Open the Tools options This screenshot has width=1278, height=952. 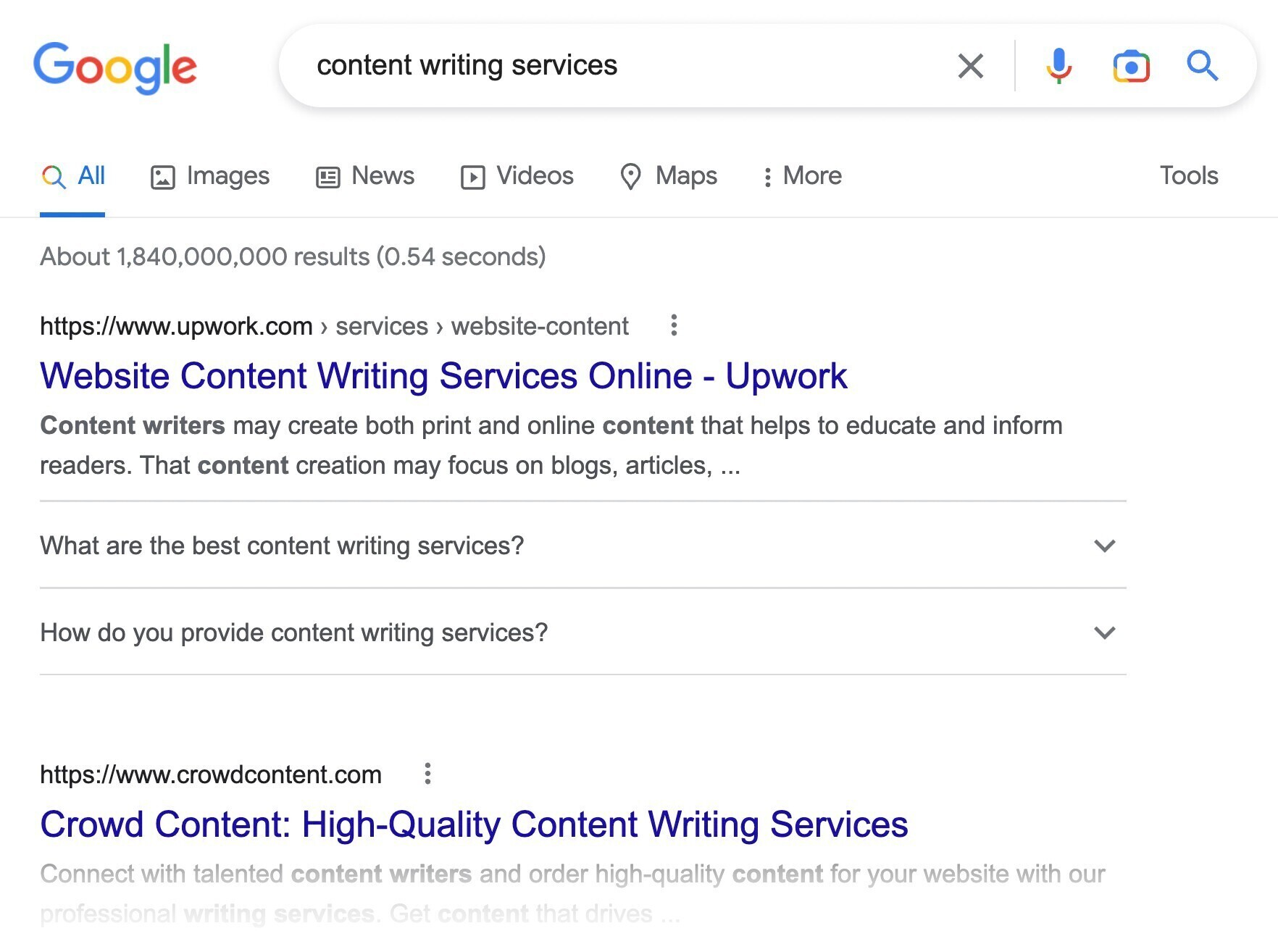(1188, 176)
